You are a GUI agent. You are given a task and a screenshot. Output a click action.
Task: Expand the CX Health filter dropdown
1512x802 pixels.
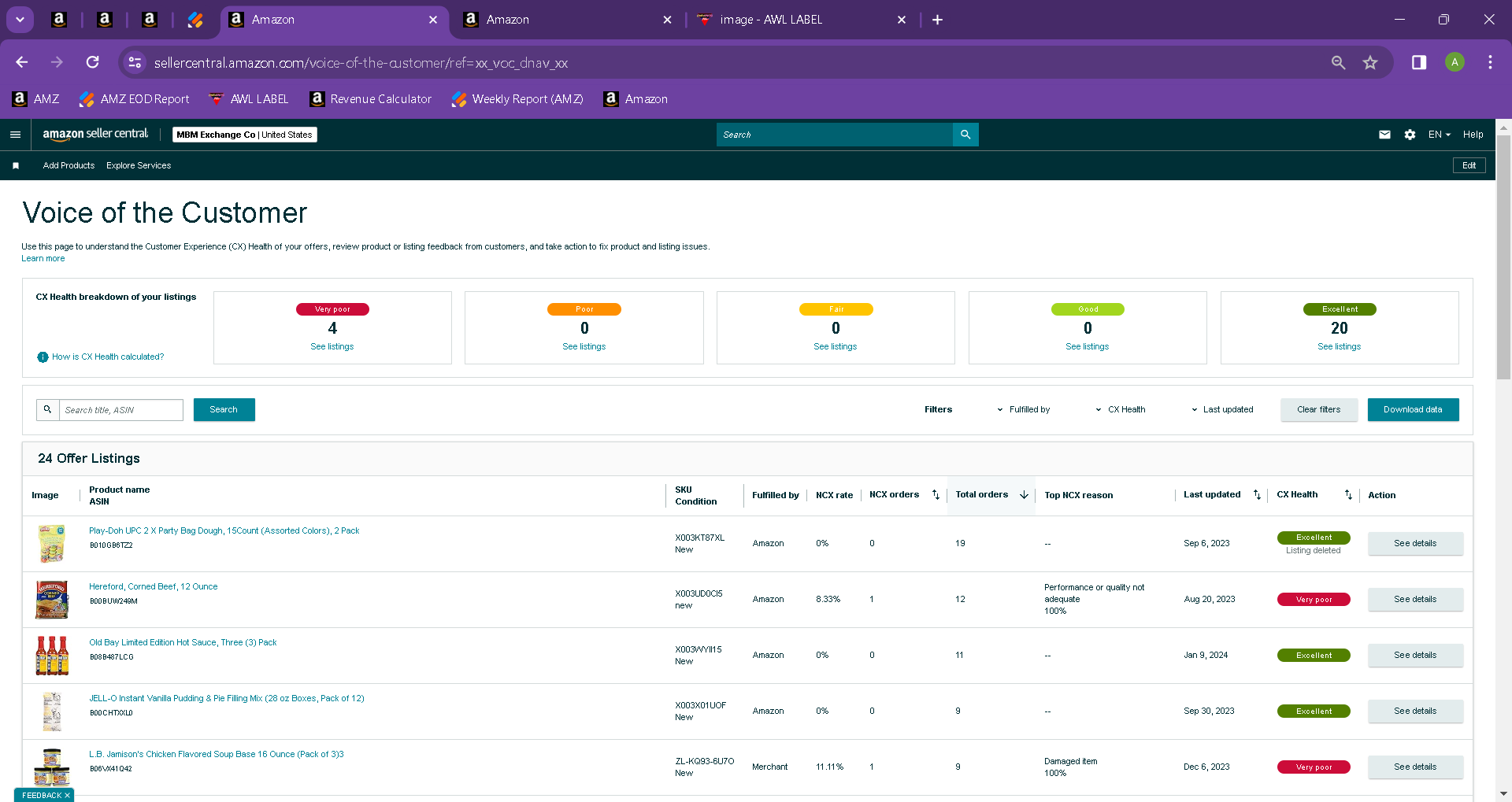coord(1121,410)
